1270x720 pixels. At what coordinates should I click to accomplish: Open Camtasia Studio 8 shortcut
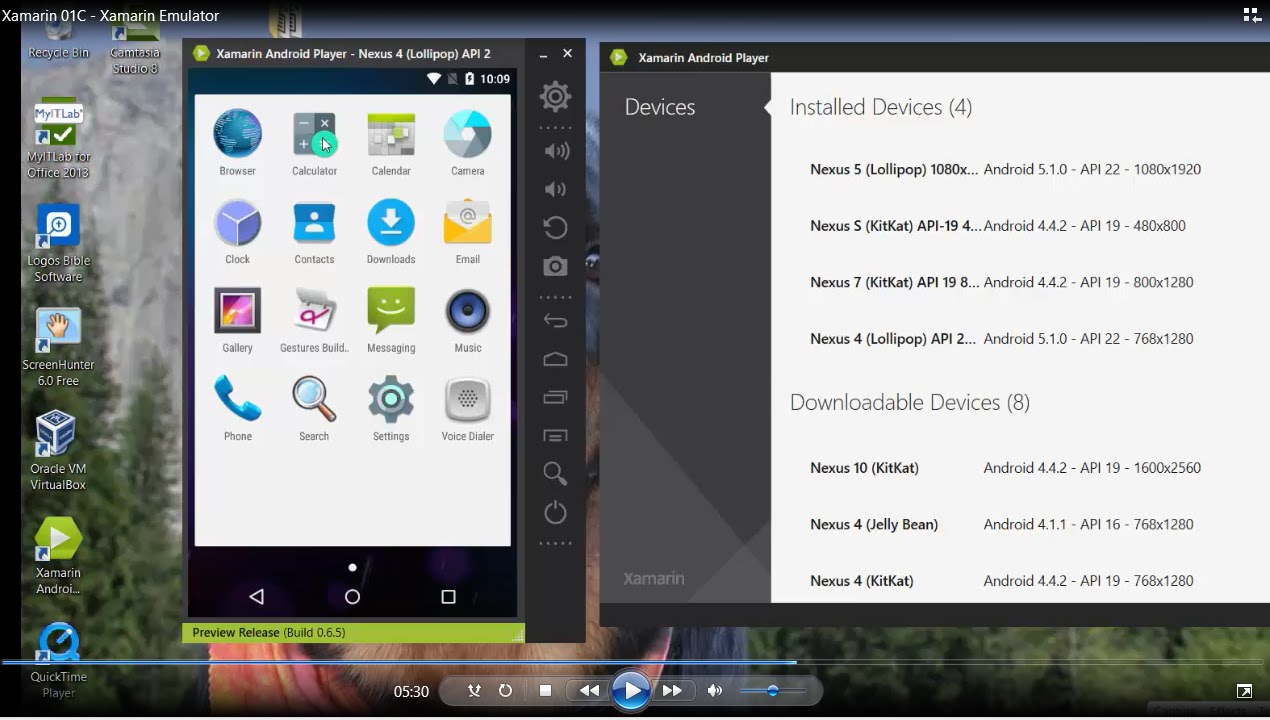(135, 45)
